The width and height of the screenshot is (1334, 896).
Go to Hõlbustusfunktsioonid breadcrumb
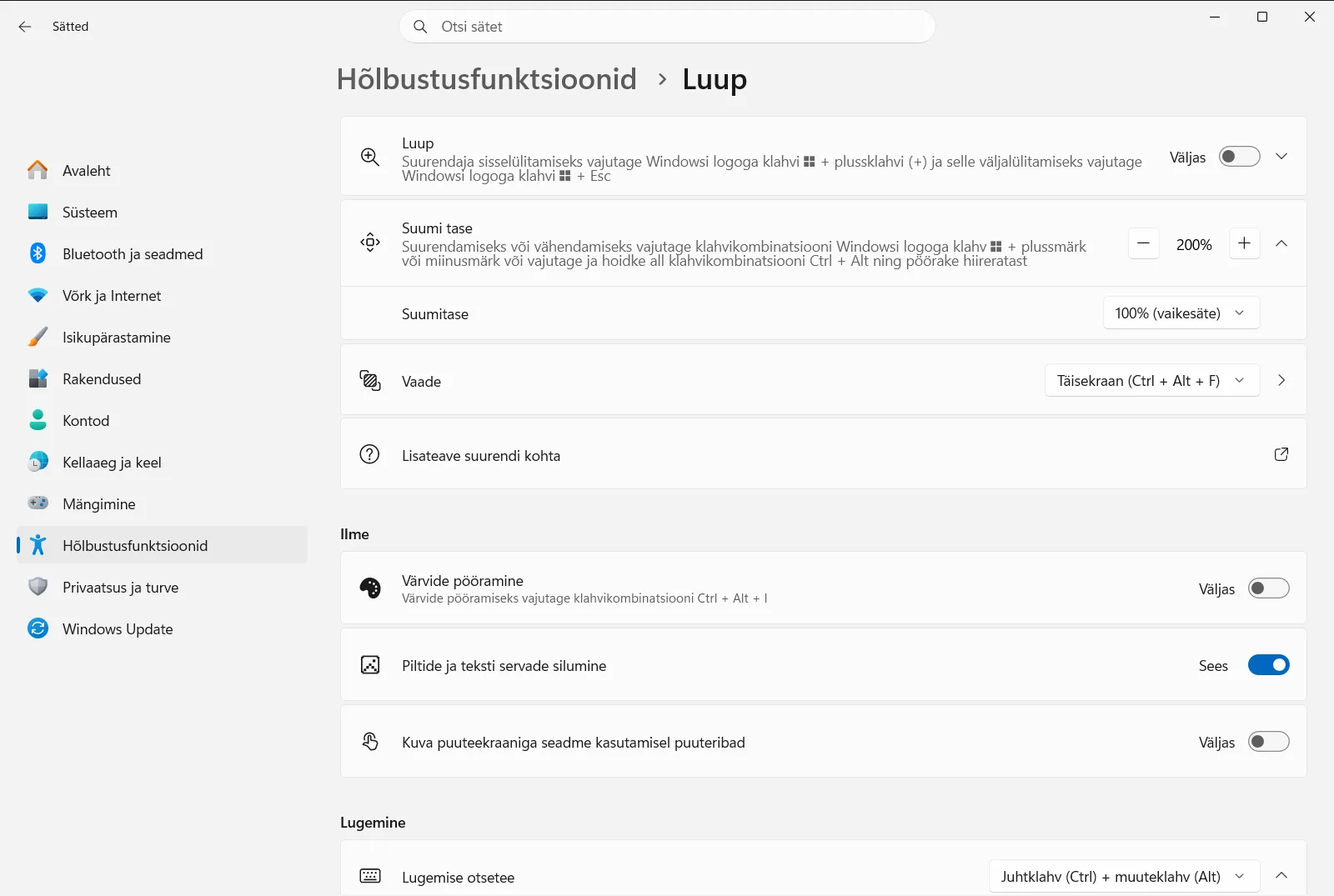[487, 79]
